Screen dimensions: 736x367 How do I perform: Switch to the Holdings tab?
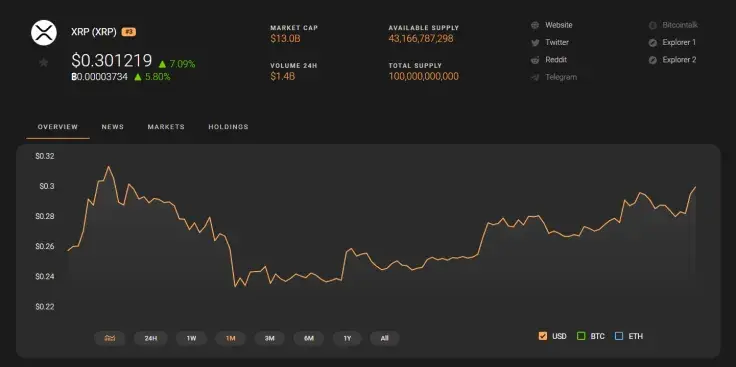pyautogui.click(x=229, y=127)
